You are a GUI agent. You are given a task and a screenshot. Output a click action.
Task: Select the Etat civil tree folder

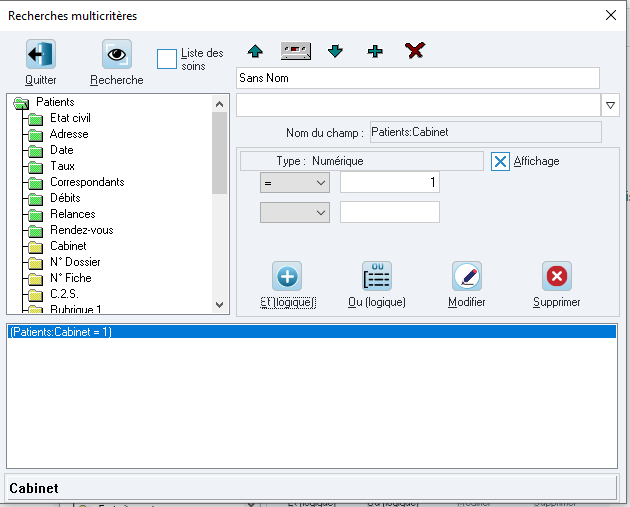(70, 118)
